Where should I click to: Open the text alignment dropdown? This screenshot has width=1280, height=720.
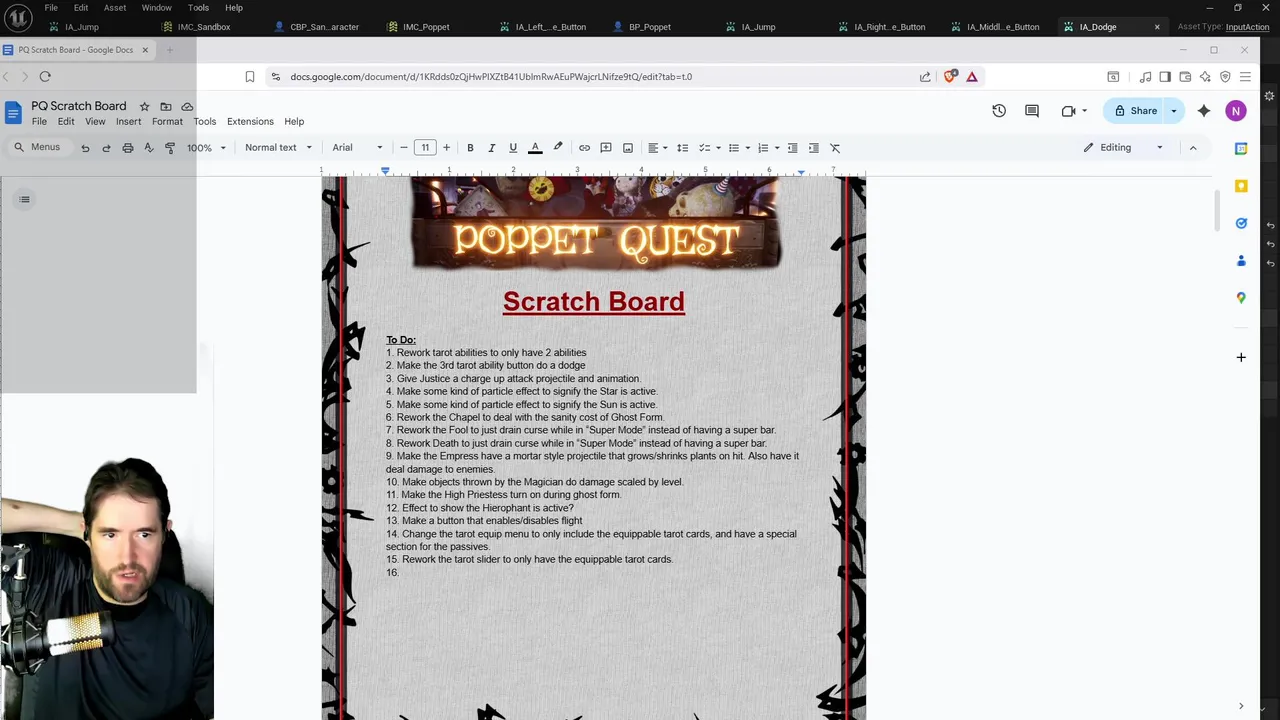click(x=658, y=148)
